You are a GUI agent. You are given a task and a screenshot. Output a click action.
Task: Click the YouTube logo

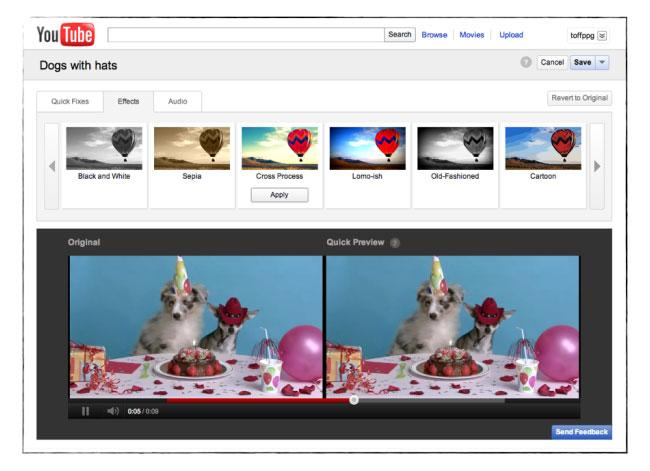click(66, 35)
